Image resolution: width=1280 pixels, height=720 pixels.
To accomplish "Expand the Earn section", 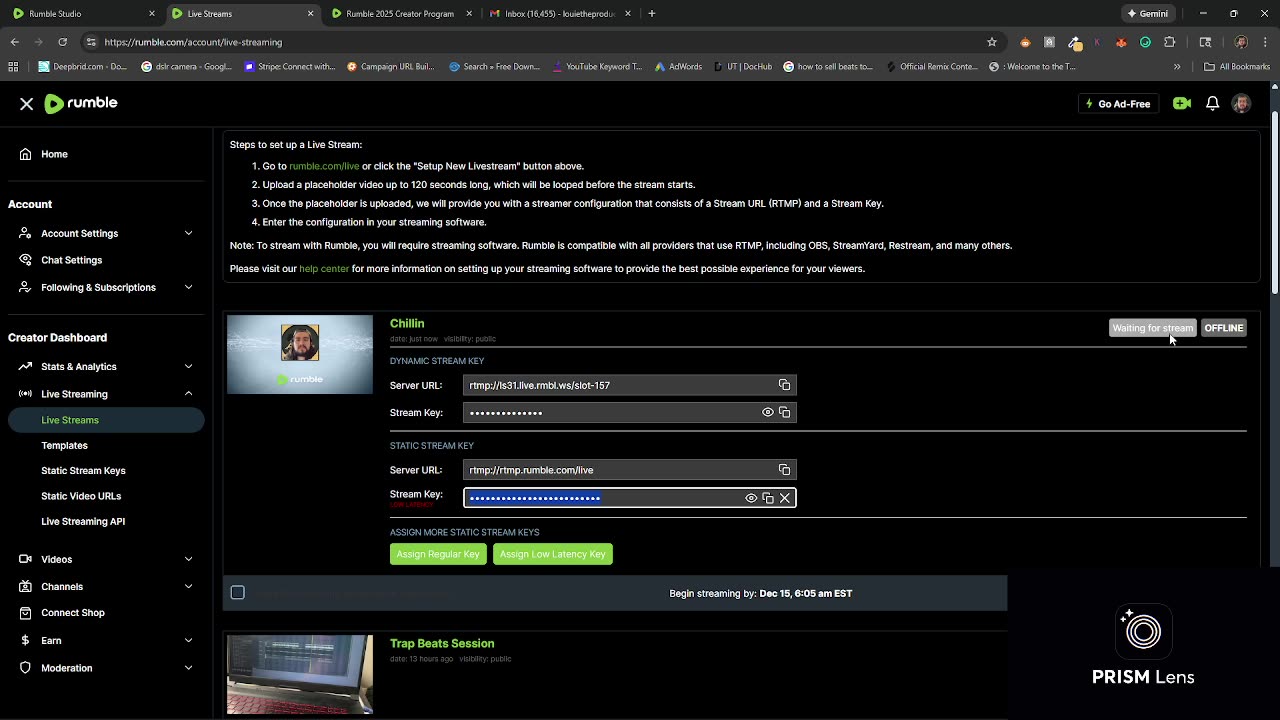I will tap(104, 640).
